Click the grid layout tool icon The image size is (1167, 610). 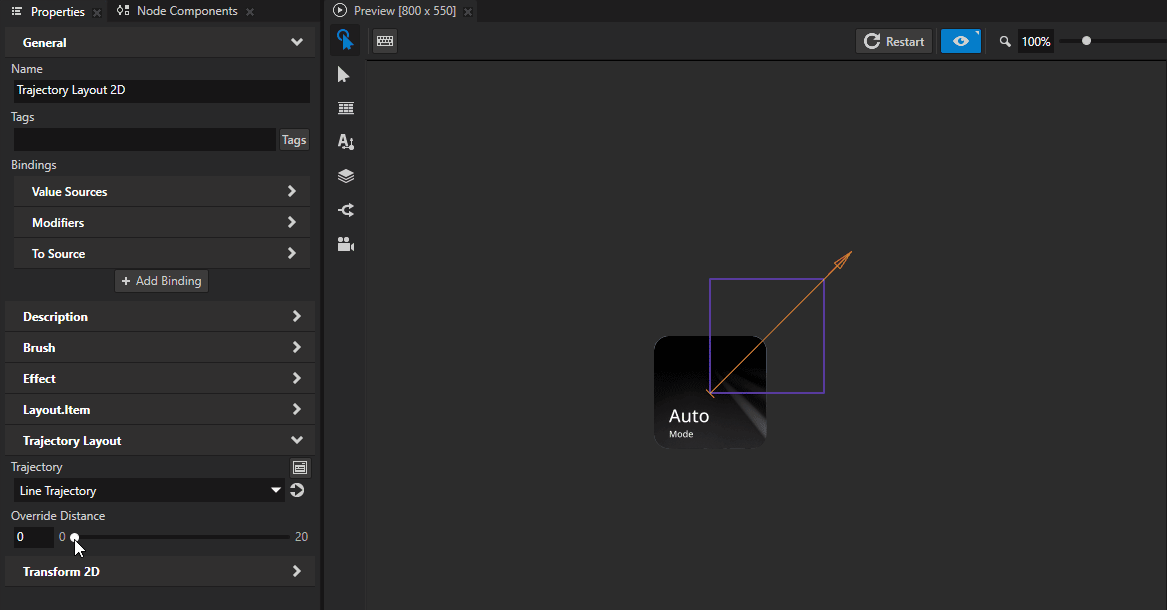[345, 107]
